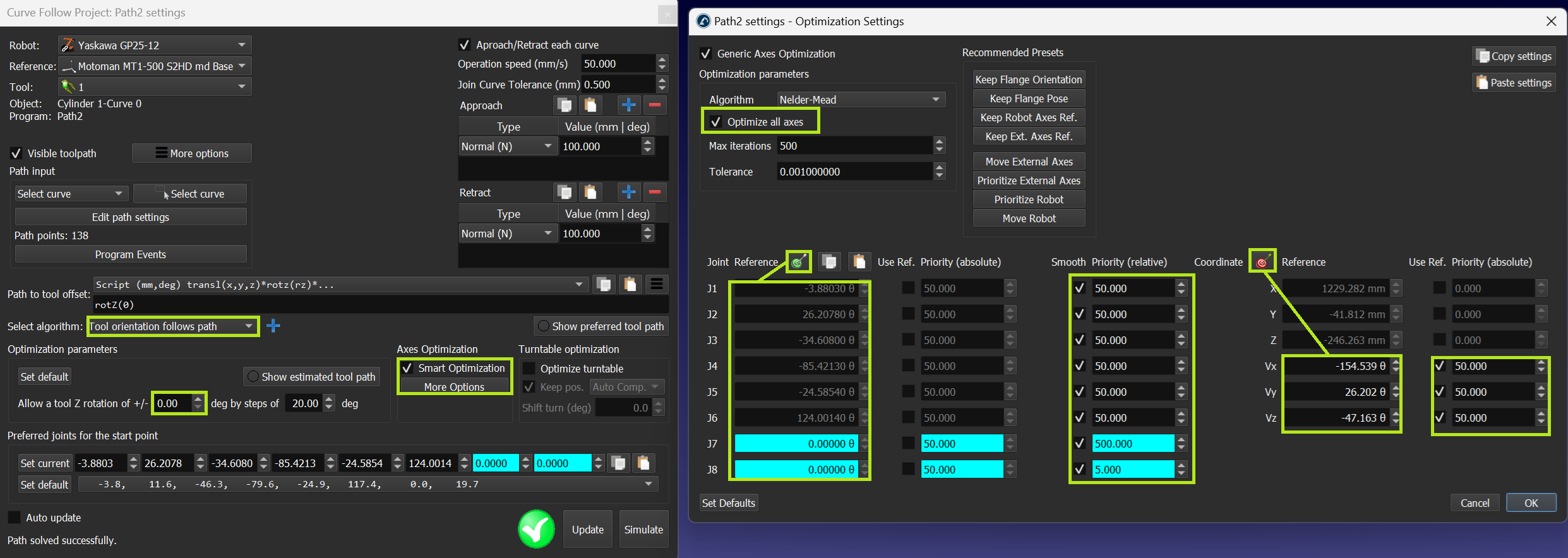This screenshot has height=558, width=1568.
Task: Click the paste icon in the Retract row
Action: (590, 192)
